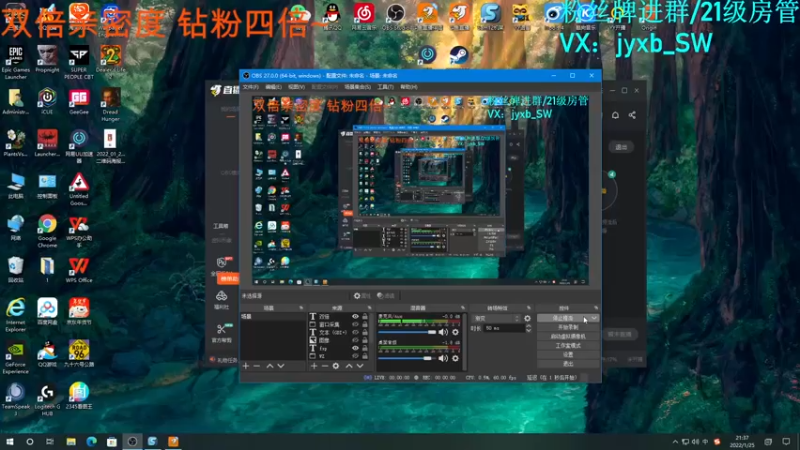The height and width of the screenshot is (450, 800).
Task: Click the 属性 properties button above docks
Action: [x=362, y=295]
